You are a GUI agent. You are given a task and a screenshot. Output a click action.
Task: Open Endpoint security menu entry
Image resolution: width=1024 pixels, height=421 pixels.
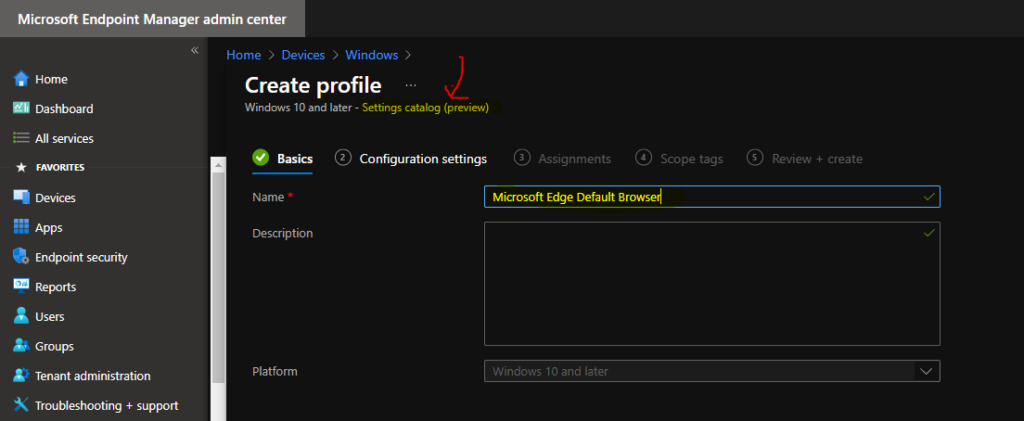tap(81, 257)
